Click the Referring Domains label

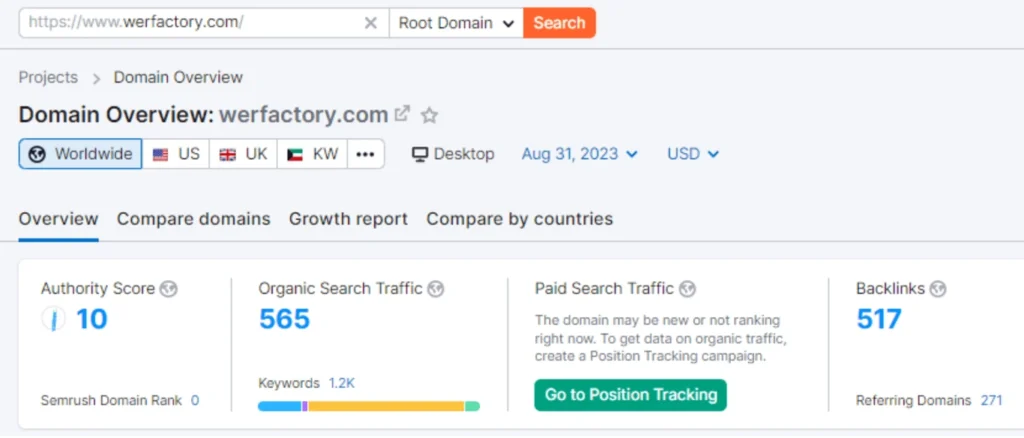coord(914,400)
